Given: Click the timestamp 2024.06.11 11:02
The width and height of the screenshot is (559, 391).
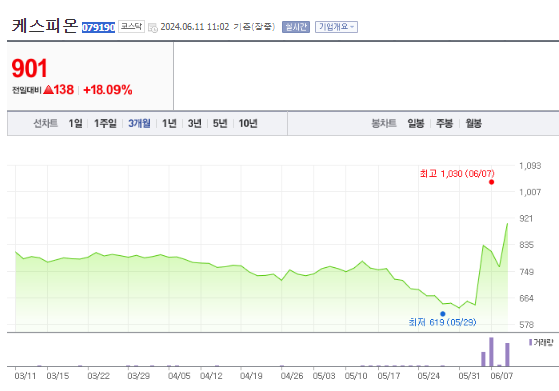Looking at the screenshot, I should coord(195,27).
